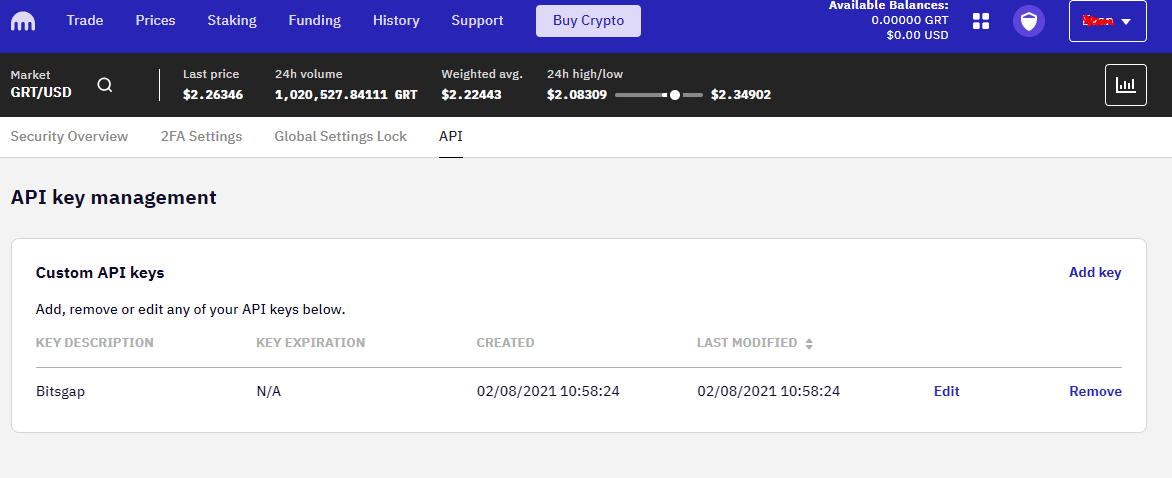Image resolution: width=1172 pixels, height=478 pixels.
Task: Open the Prices menu
Action: tap(155, 21)
